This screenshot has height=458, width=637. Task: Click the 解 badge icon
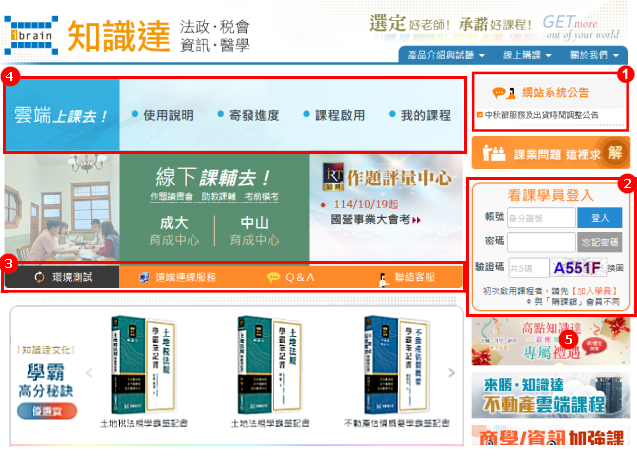pyautogui.click(x=613, y=152)
